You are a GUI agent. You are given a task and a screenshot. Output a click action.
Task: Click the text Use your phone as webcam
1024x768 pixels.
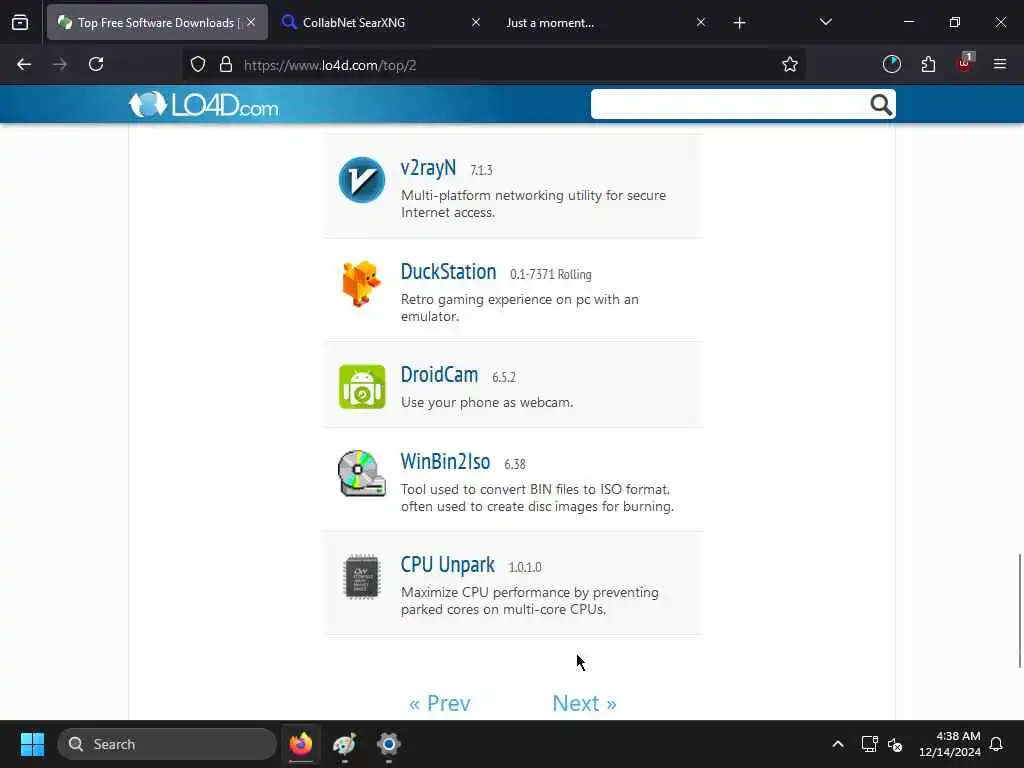click(487, 403)
